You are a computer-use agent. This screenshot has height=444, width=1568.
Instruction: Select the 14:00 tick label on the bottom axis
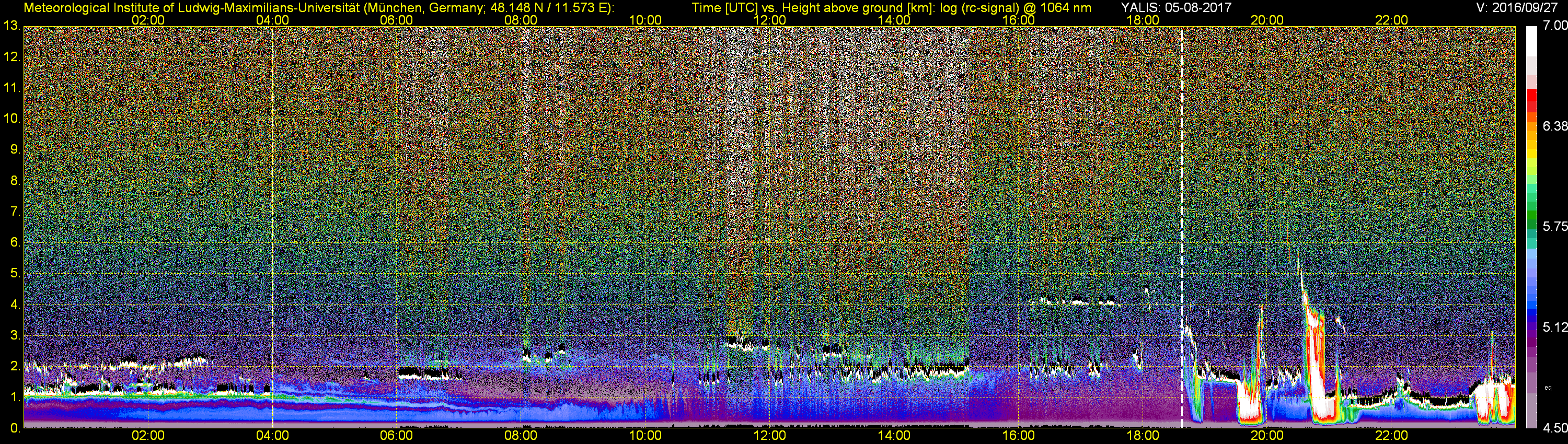[x=894, y=436]
